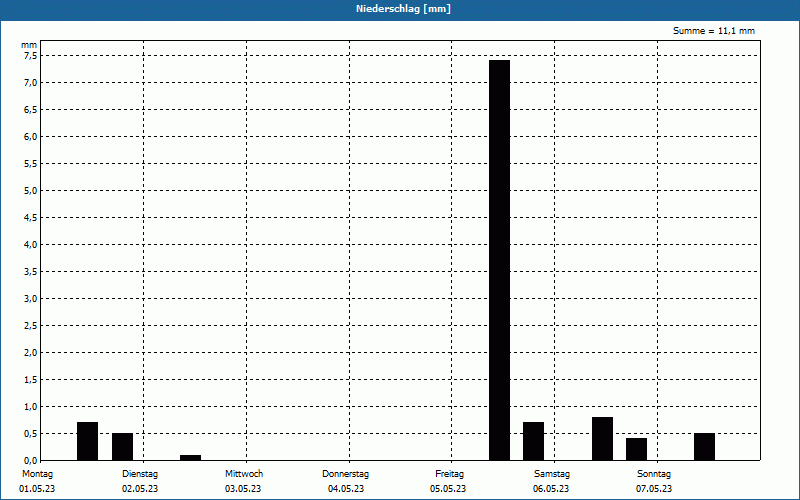
Task: Click the short bar next to the tallest bar
Action: click(x=533, y=441)
